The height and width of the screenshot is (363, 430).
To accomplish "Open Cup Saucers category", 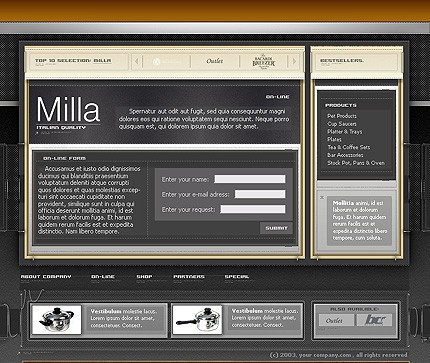I will click(342, 124).
